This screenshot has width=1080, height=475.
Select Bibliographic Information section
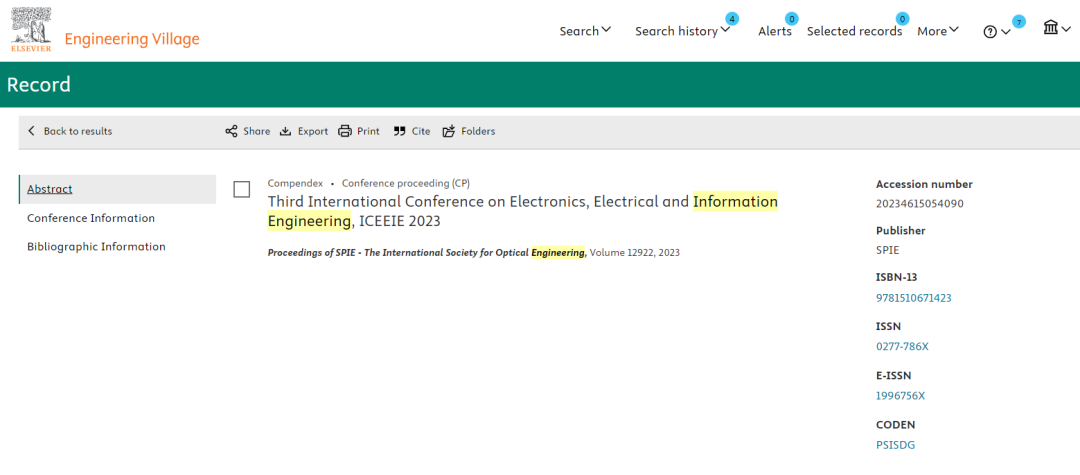[x=96, y=246]
